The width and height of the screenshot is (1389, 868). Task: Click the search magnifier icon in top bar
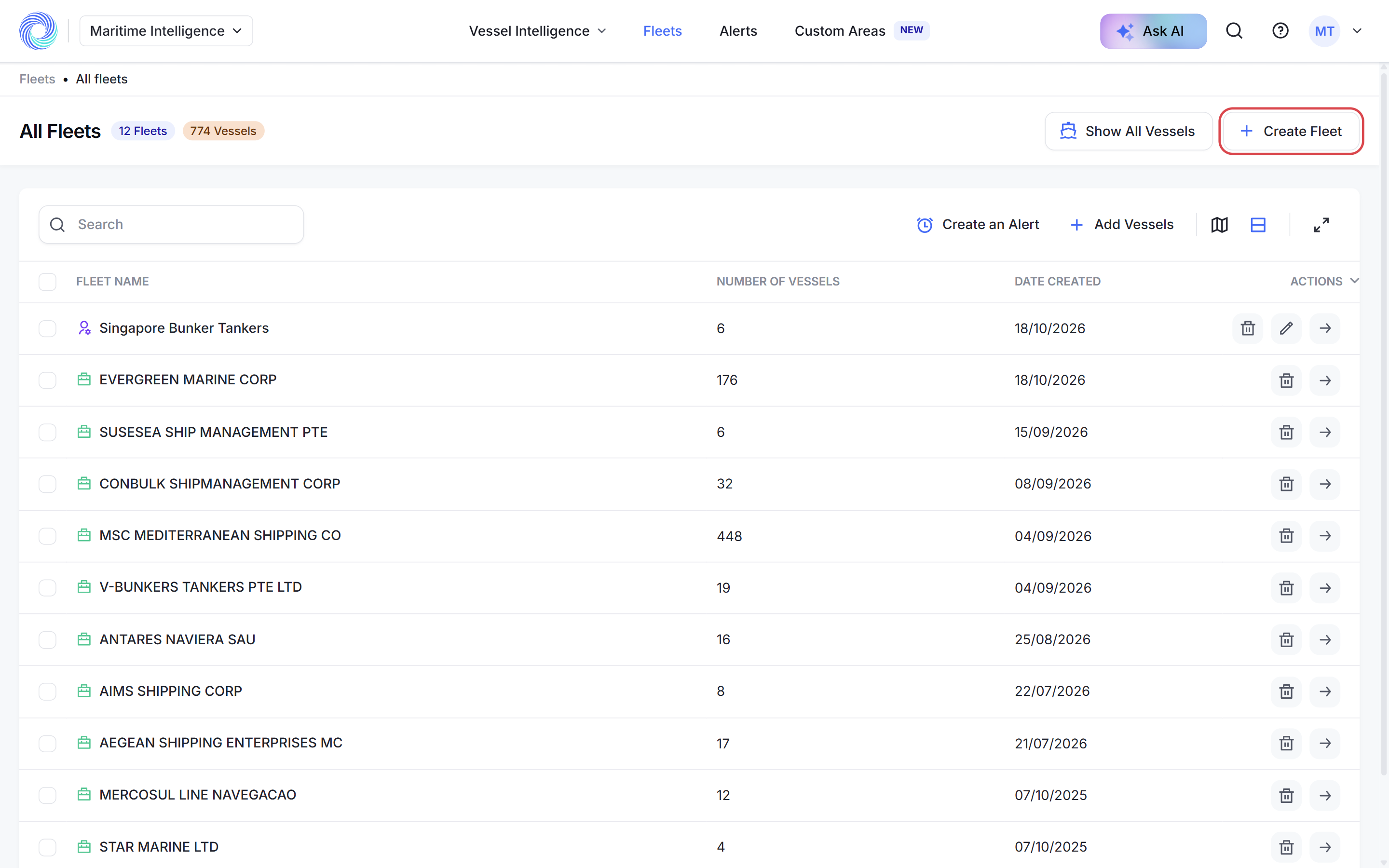point(1234,31)
